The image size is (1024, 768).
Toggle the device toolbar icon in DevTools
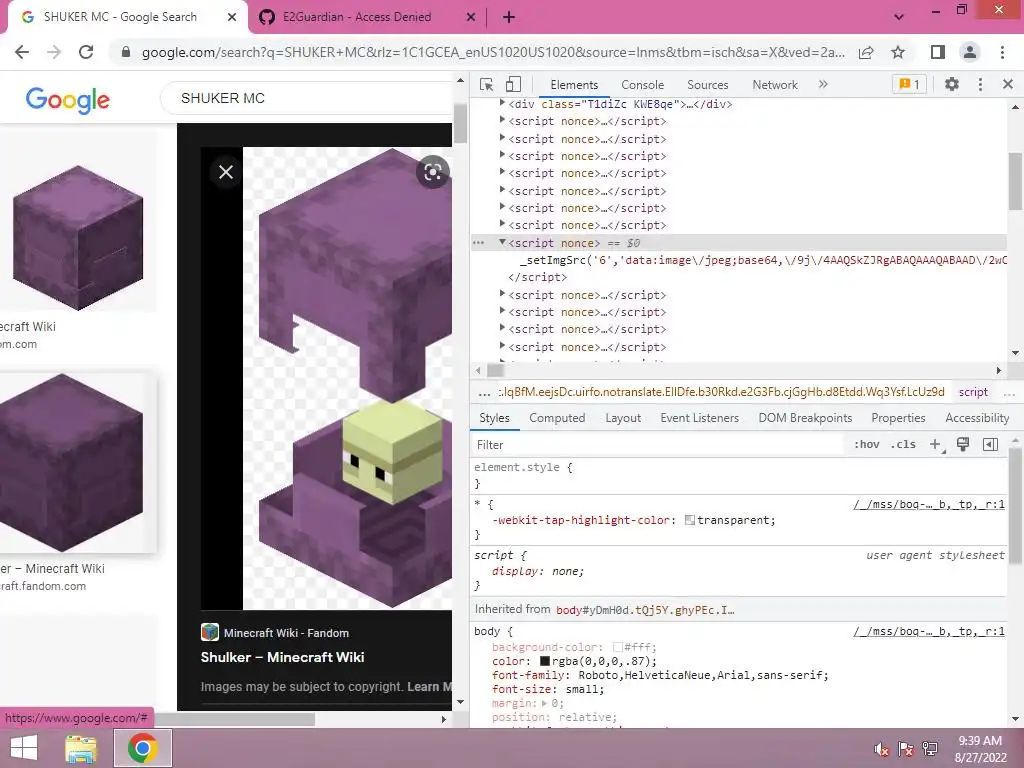513,84
